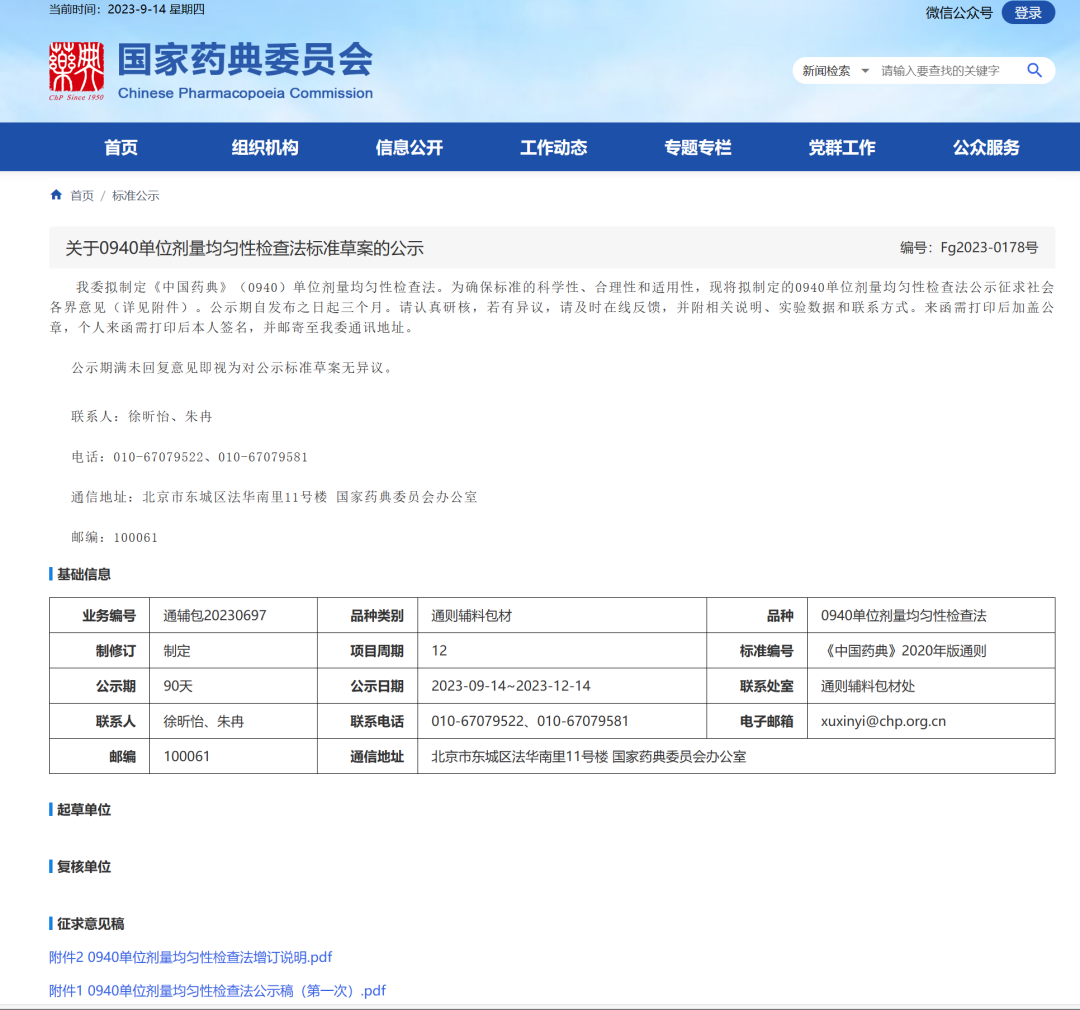
Task: Click the home icon in breadcrumb
Action: pos(56,195)
